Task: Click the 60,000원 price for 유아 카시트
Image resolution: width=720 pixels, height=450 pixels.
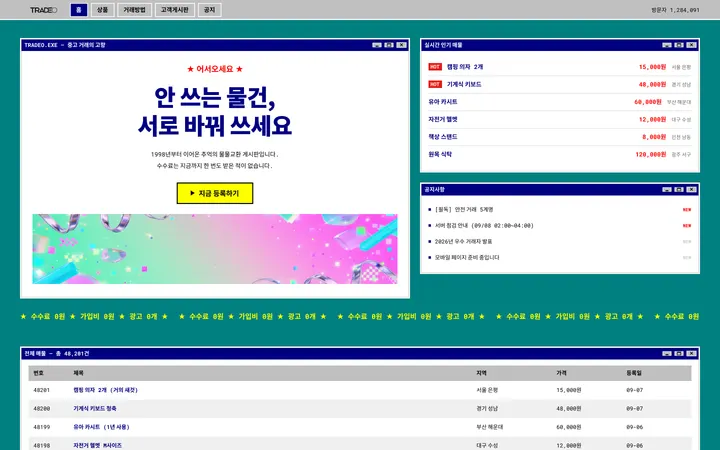Action: click(650, 102)
